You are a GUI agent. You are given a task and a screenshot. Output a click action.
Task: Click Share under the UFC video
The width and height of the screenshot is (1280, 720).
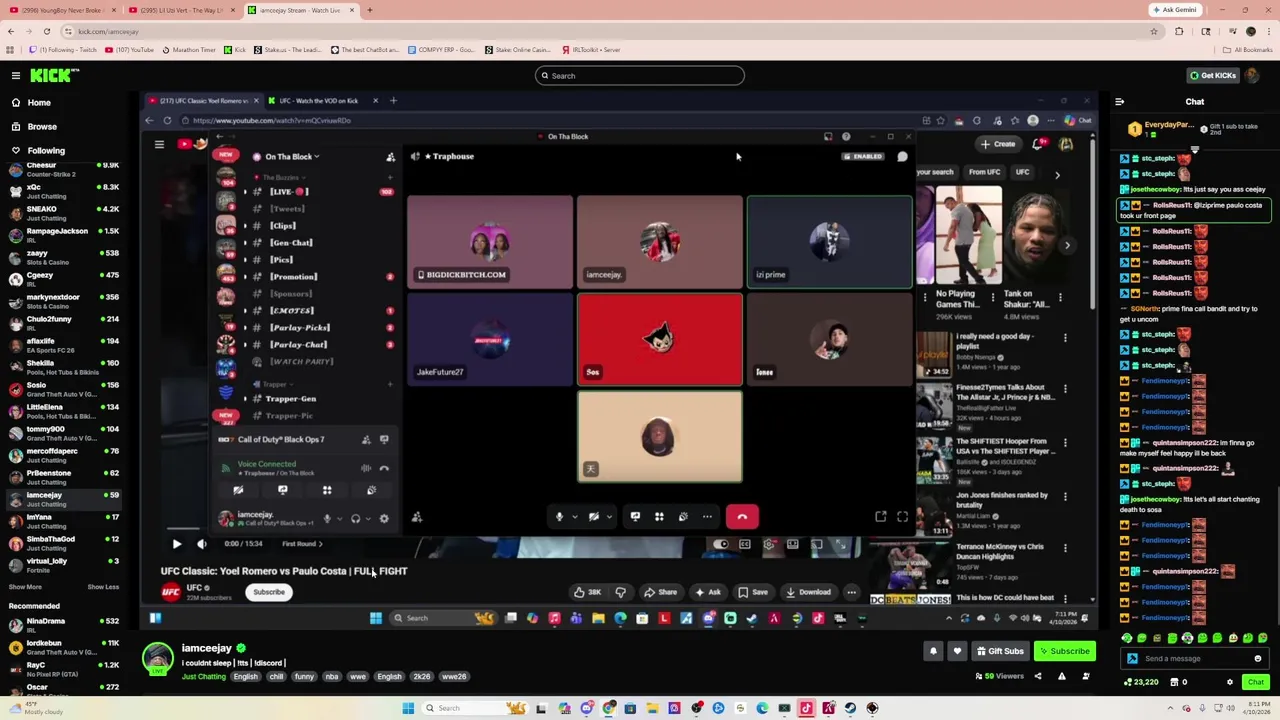pos(660,592)
